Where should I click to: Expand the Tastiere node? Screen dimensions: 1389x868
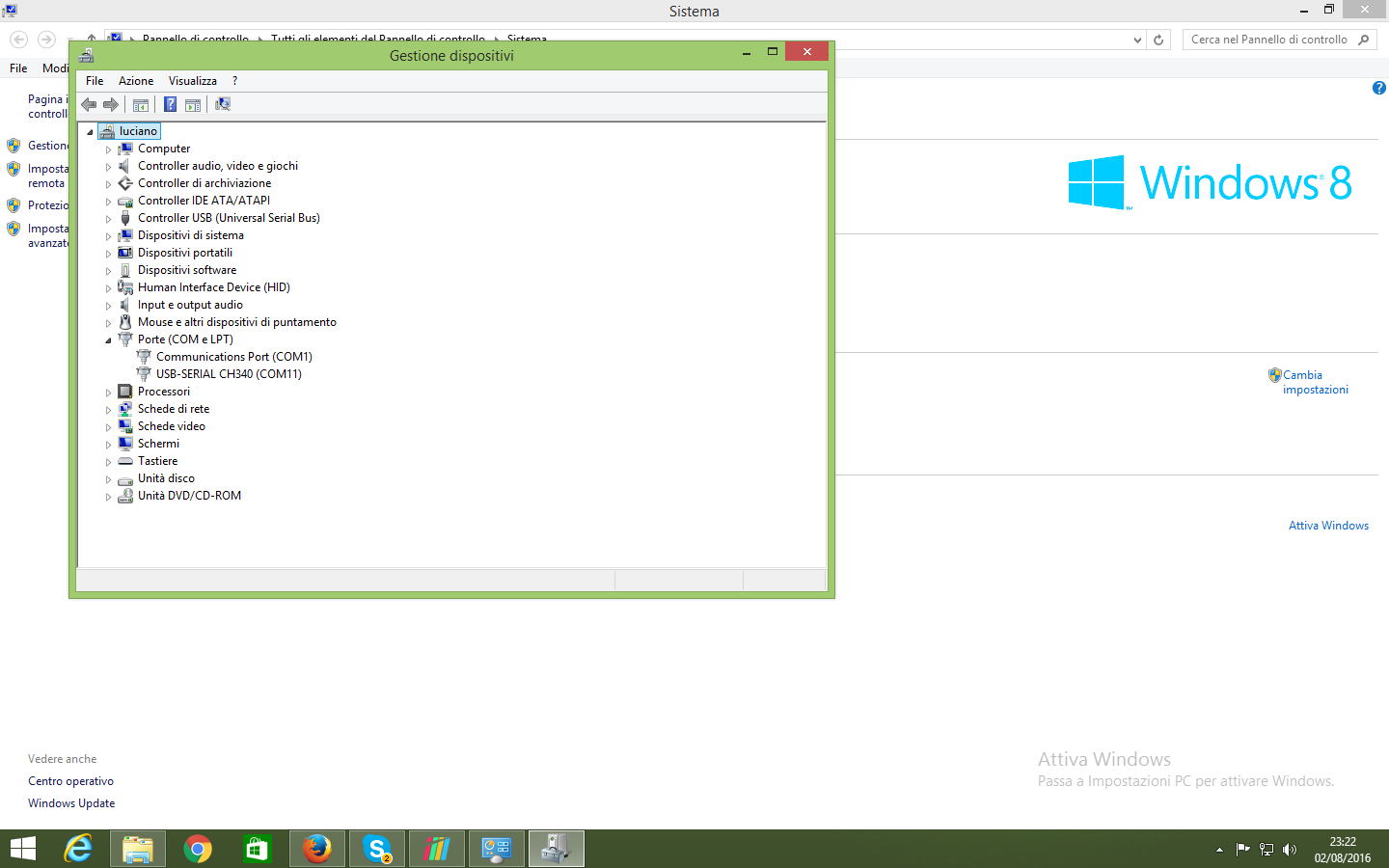[108, 462]
